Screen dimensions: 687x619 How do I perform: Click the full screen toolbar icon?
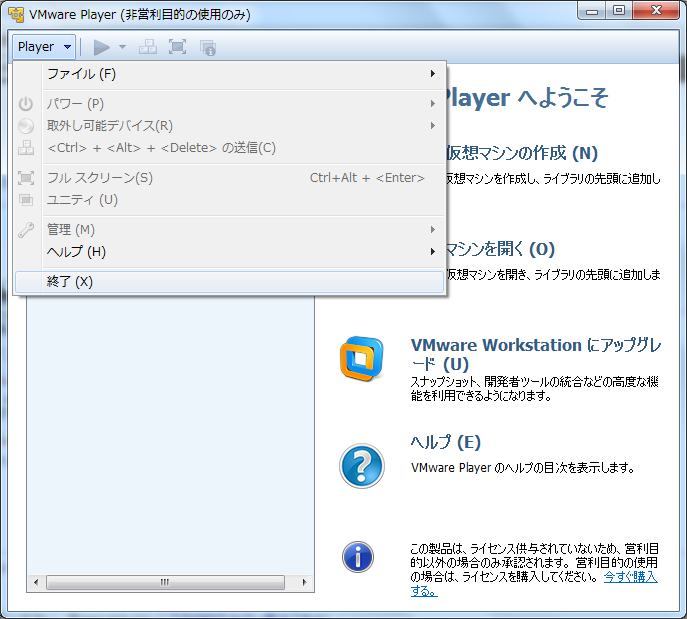pos(177,47)
